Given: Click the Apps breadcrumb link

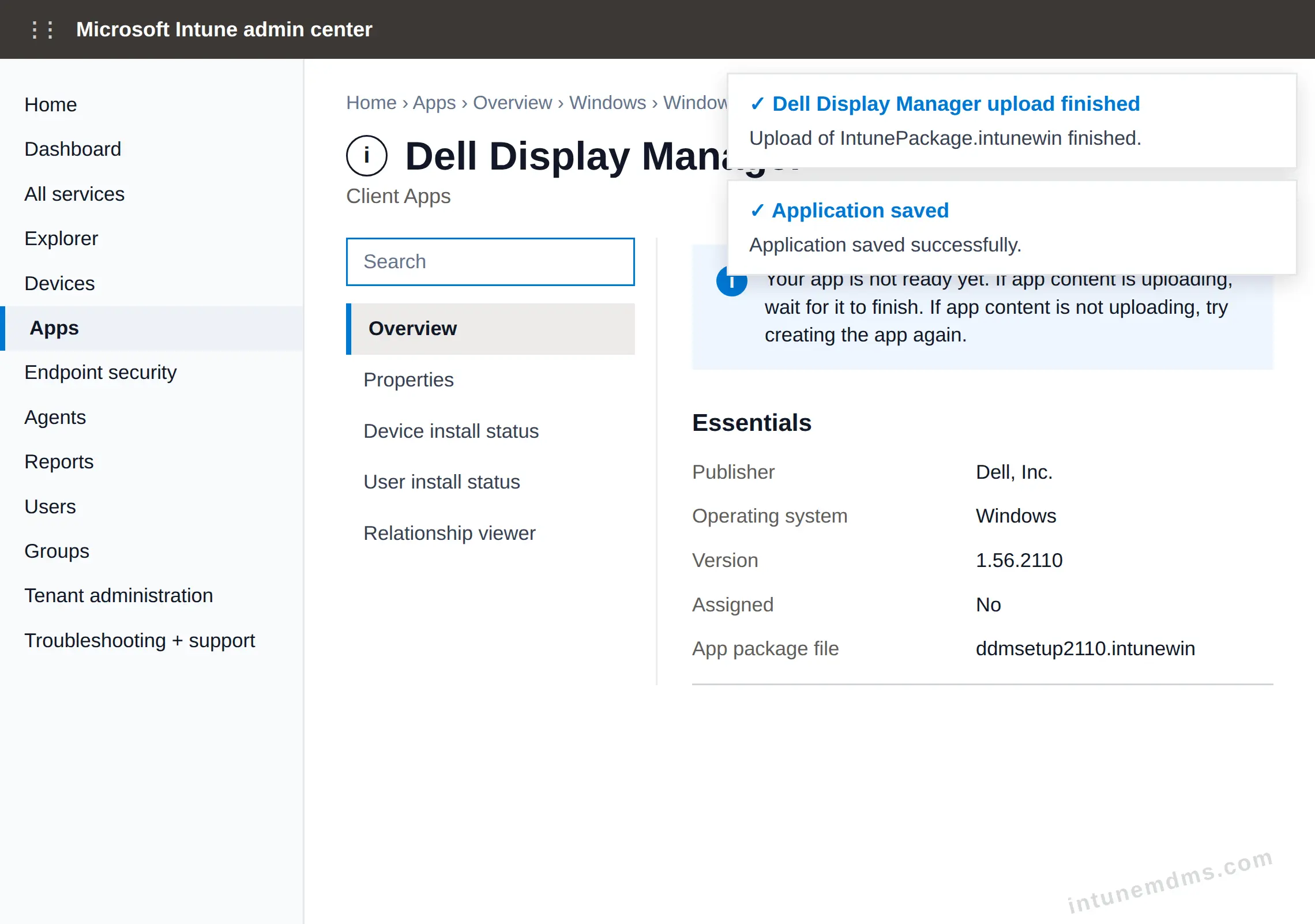Looking at the screenshot, I should [x=434, y=103].
